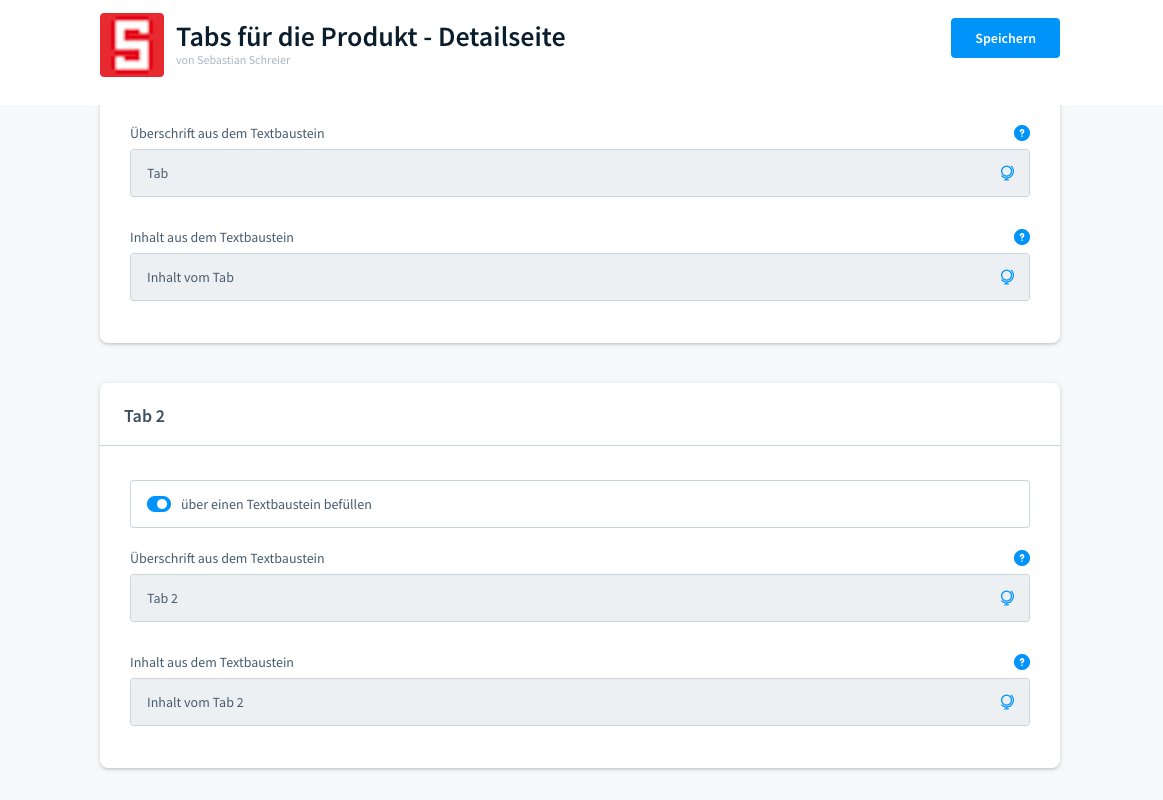This screenshot has width=1163, height=800.
Task: Open help icon above the field reading only "Tab"
Action: (1021, 133)
